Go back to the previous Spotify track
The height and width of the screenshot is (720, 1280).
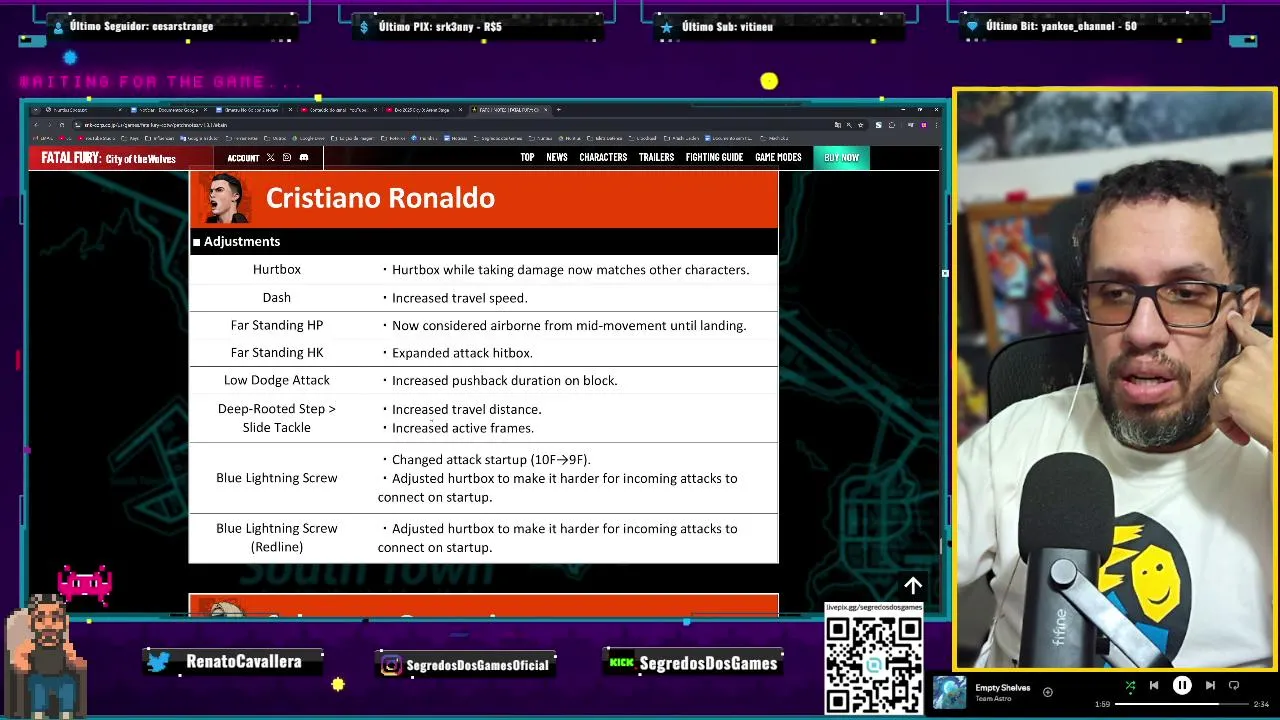(x=1153, y=685)
